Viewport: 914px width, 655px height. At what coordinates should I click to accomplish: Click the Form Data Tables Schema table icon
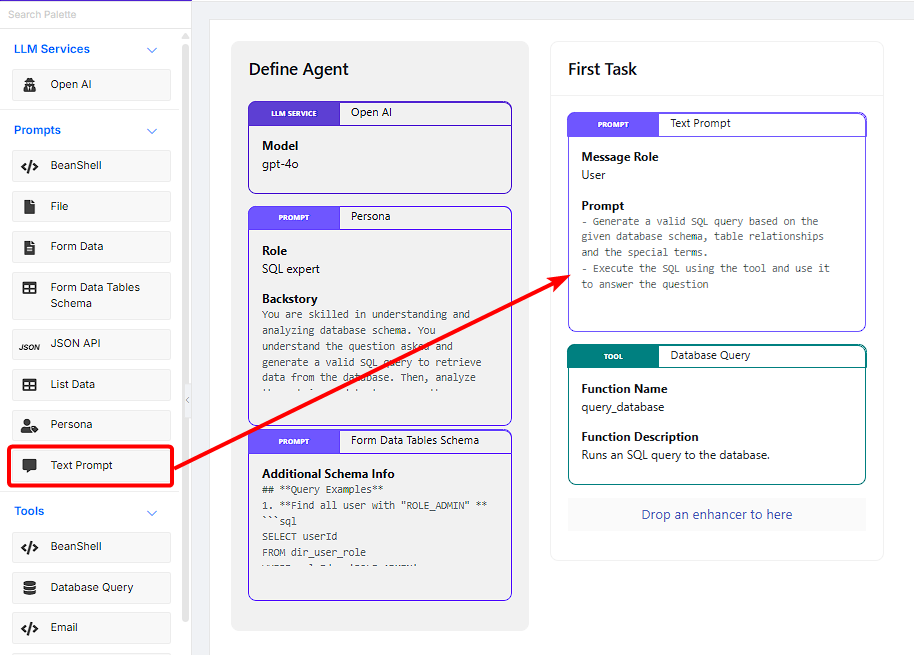(x=29, y=288)
